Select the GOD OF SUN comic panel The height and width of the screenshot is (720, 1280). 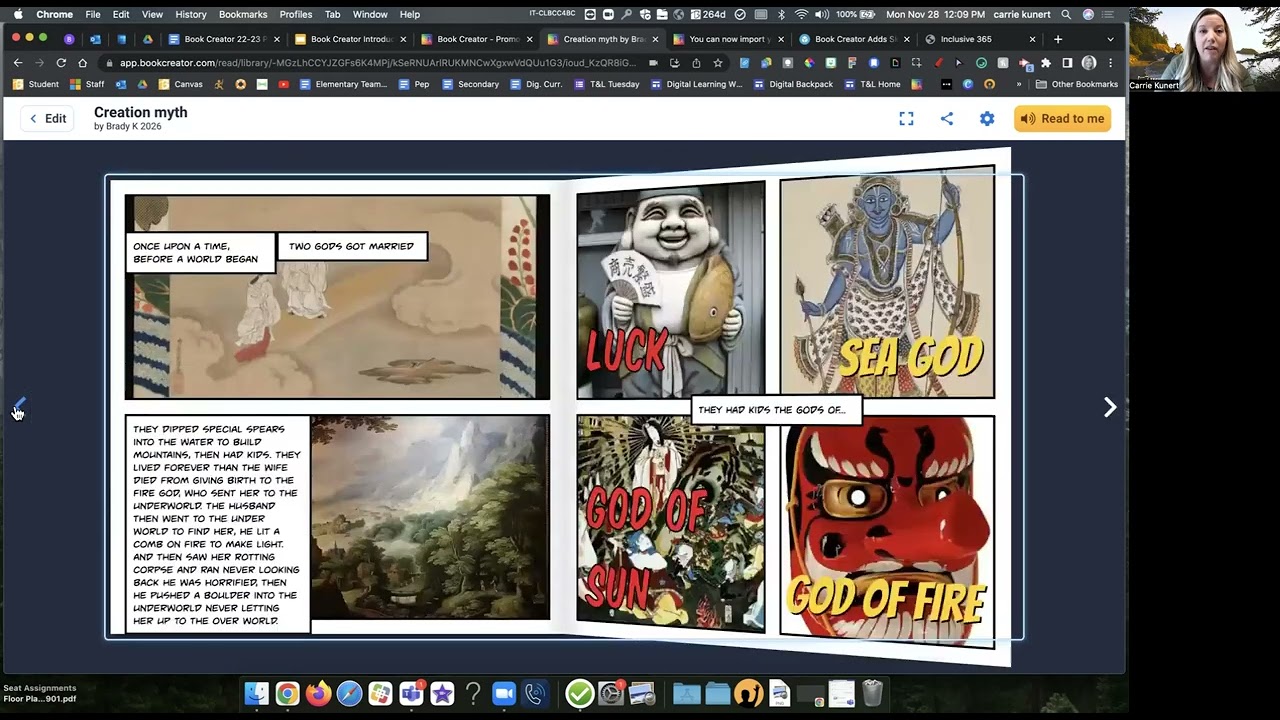click(671, 523)
